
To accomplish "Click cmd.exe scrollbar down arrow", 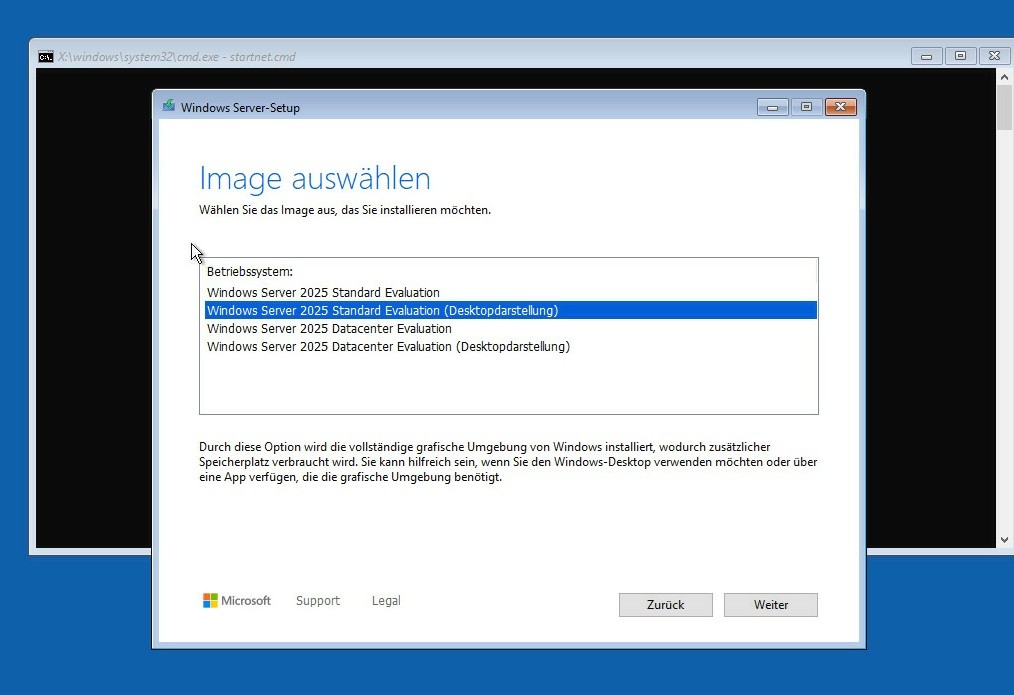I will pyautogui.click(x=1004, y=540).
